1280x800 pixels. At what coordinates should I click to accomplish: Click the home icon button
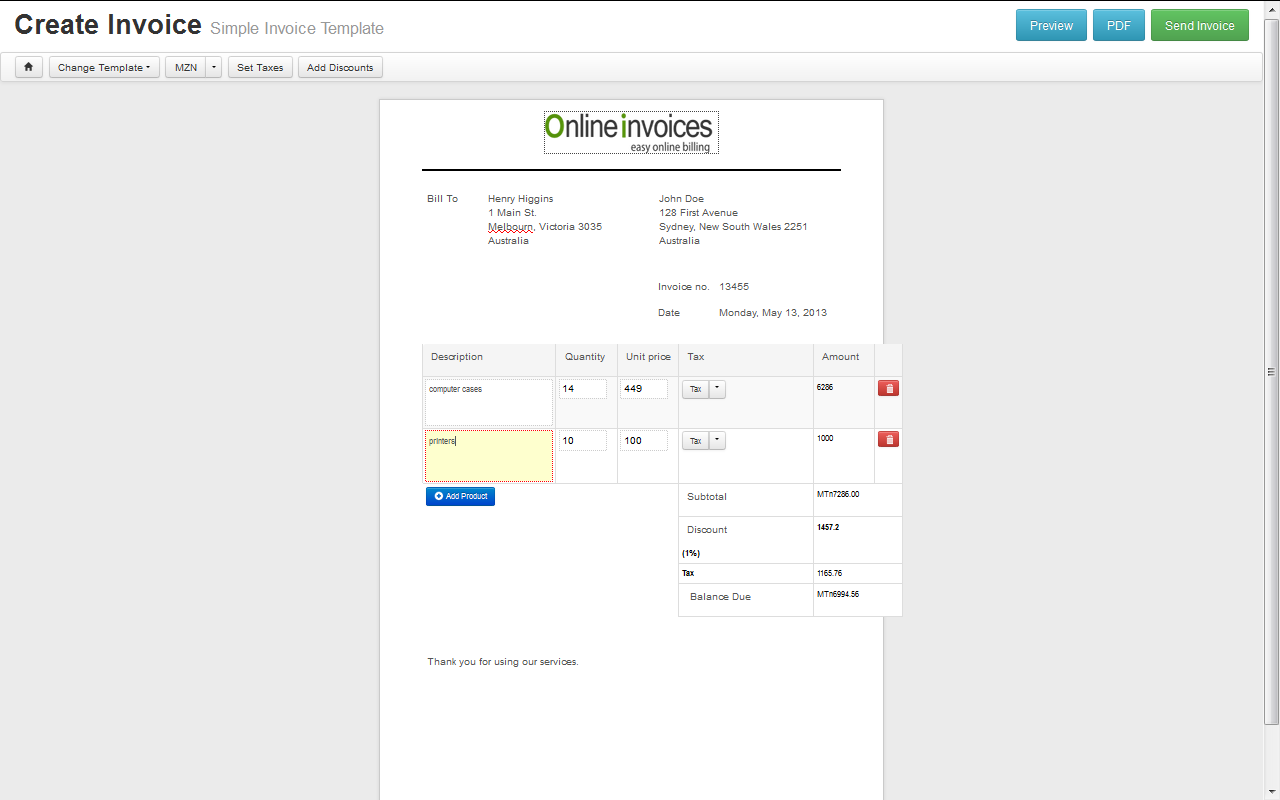tap(28, 67)
